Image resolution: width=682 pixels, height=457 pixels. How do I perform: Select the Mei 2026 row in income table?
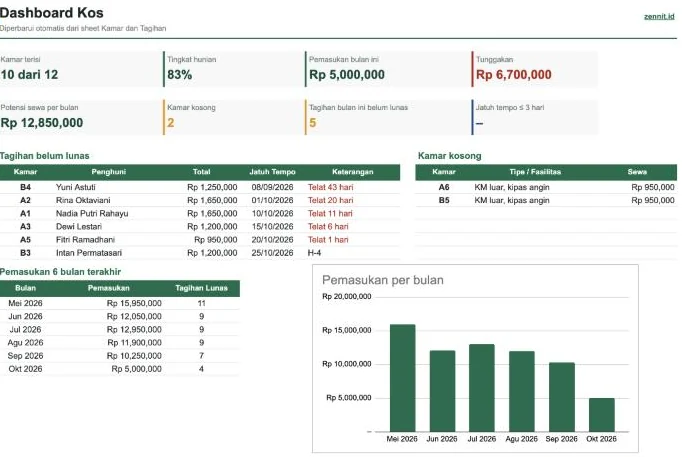tap(120, 303)
